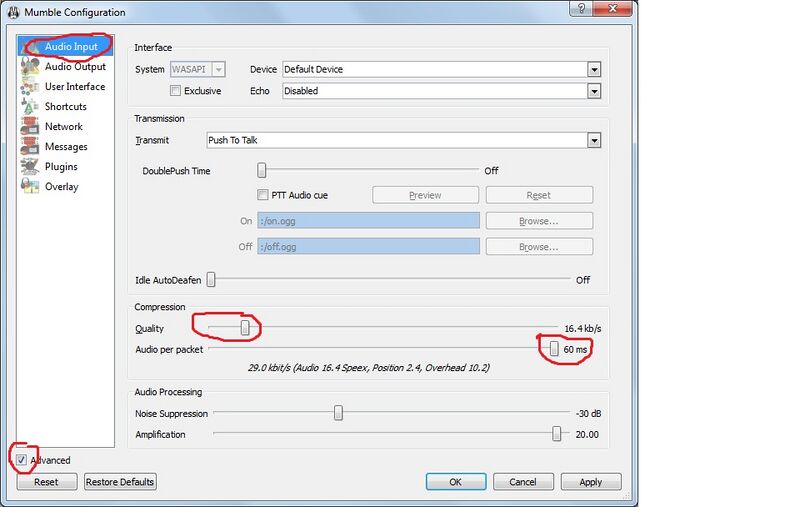800x507 pixels.
Task: Click the Shortcuts sidebar icon
Action: click(x=30, y=107)
